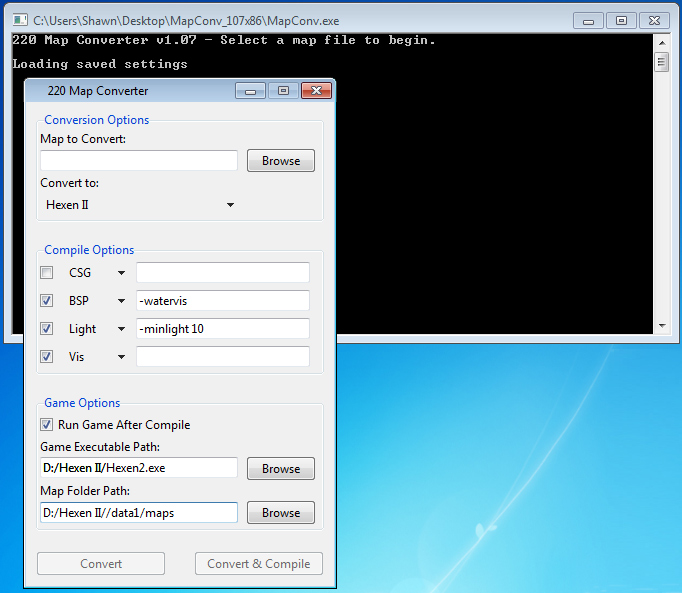
Task: Click the console vertical scrollbar thumb
Action: tap(662, 62)
